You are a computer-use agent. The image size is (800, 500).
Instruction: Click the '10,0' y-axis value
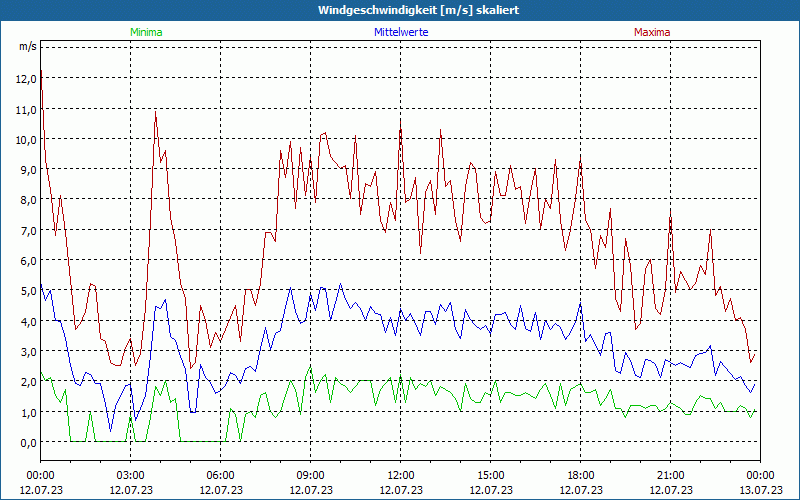tap(28, 139)
